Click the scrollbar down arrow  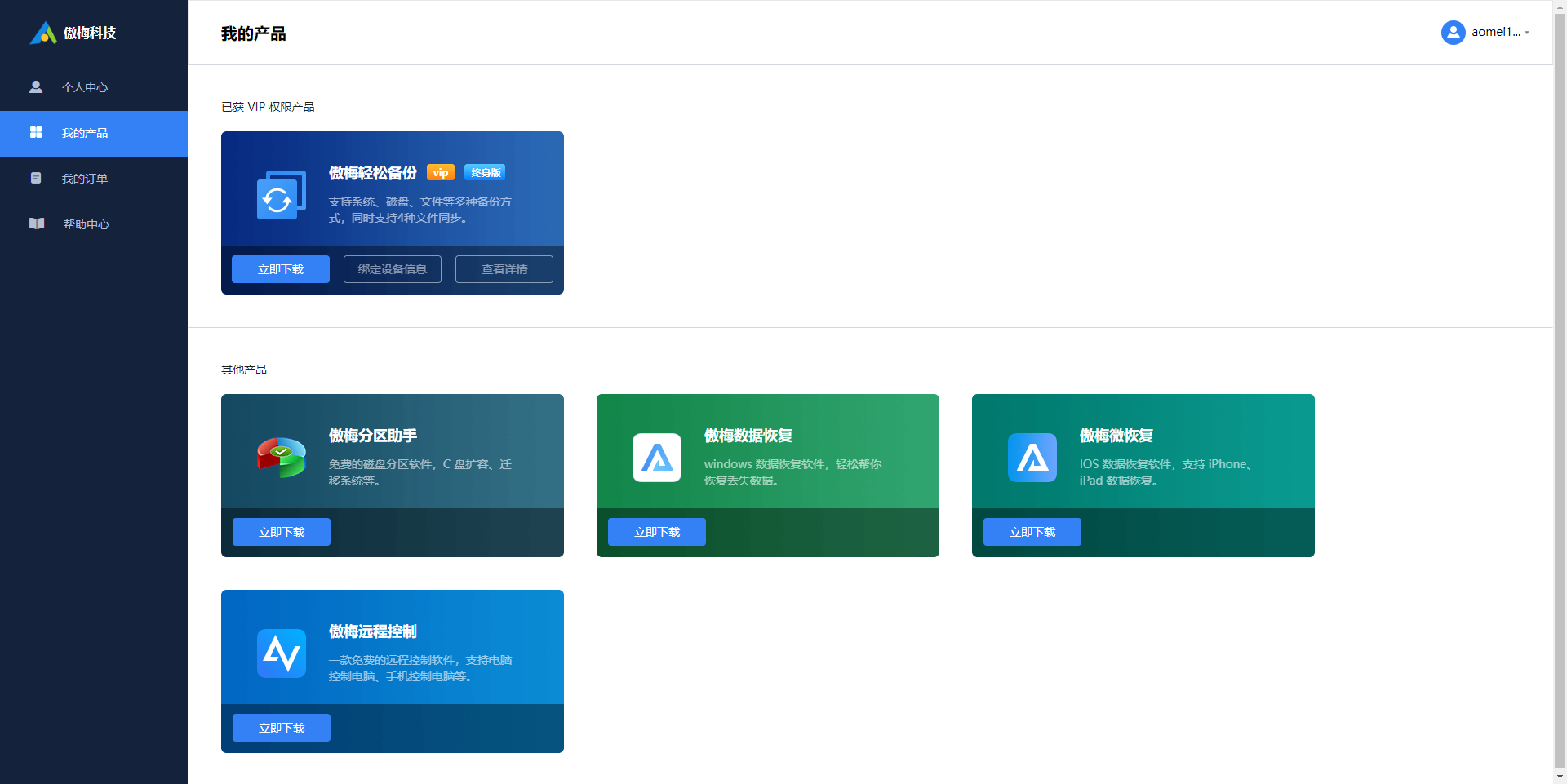(x=1560, y=777)
